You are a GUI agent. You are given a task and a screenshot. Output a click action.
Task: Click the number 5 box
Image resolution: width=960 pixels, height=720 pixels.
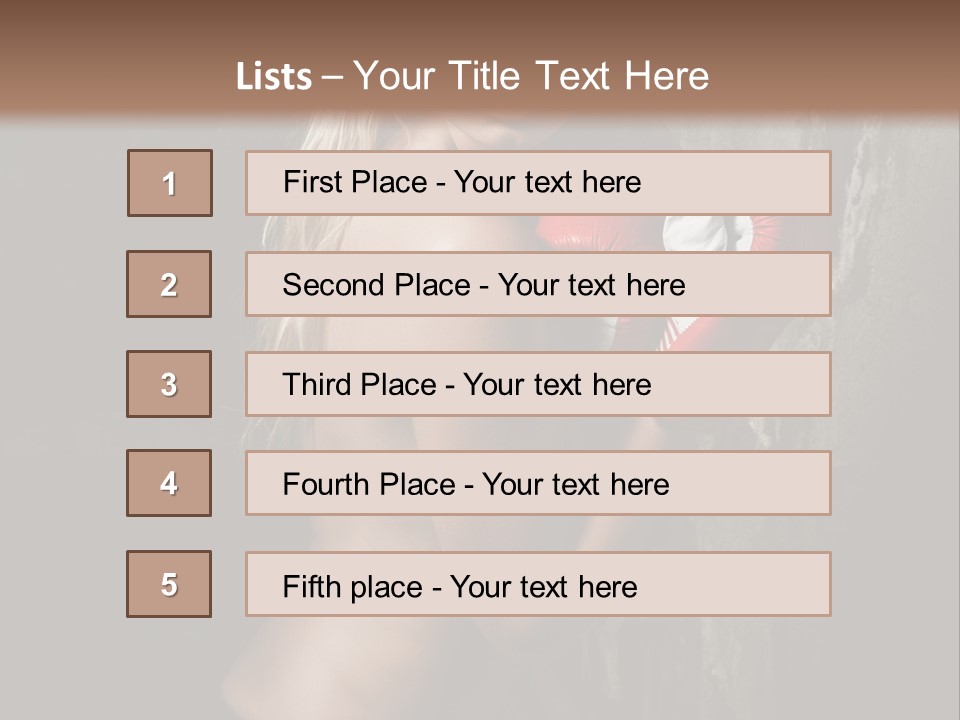169,584
